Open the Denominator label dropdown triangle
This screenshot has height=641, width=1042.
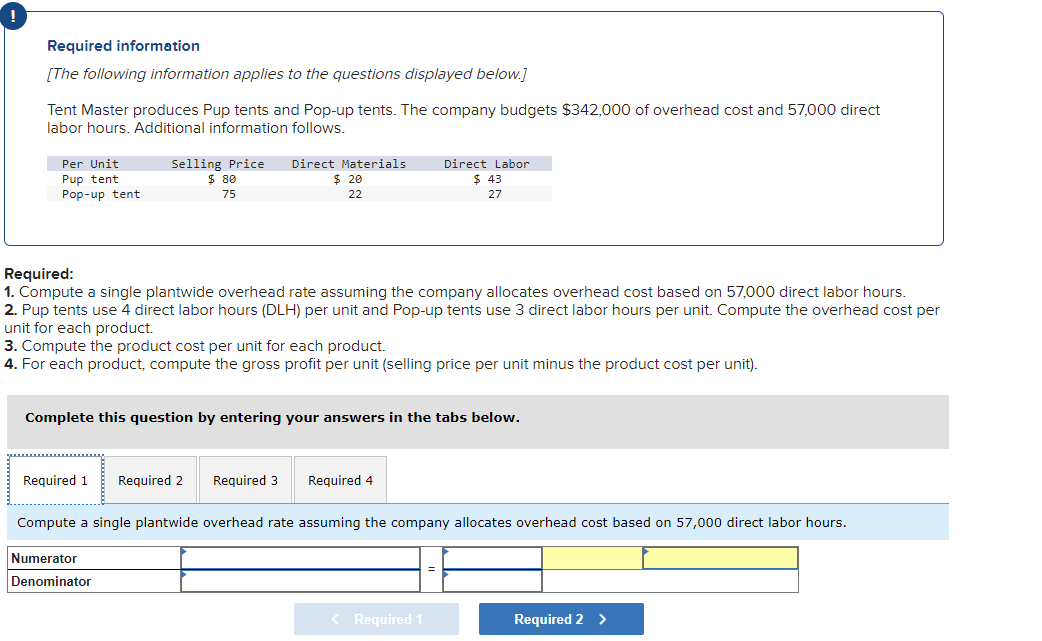point(184,573)
